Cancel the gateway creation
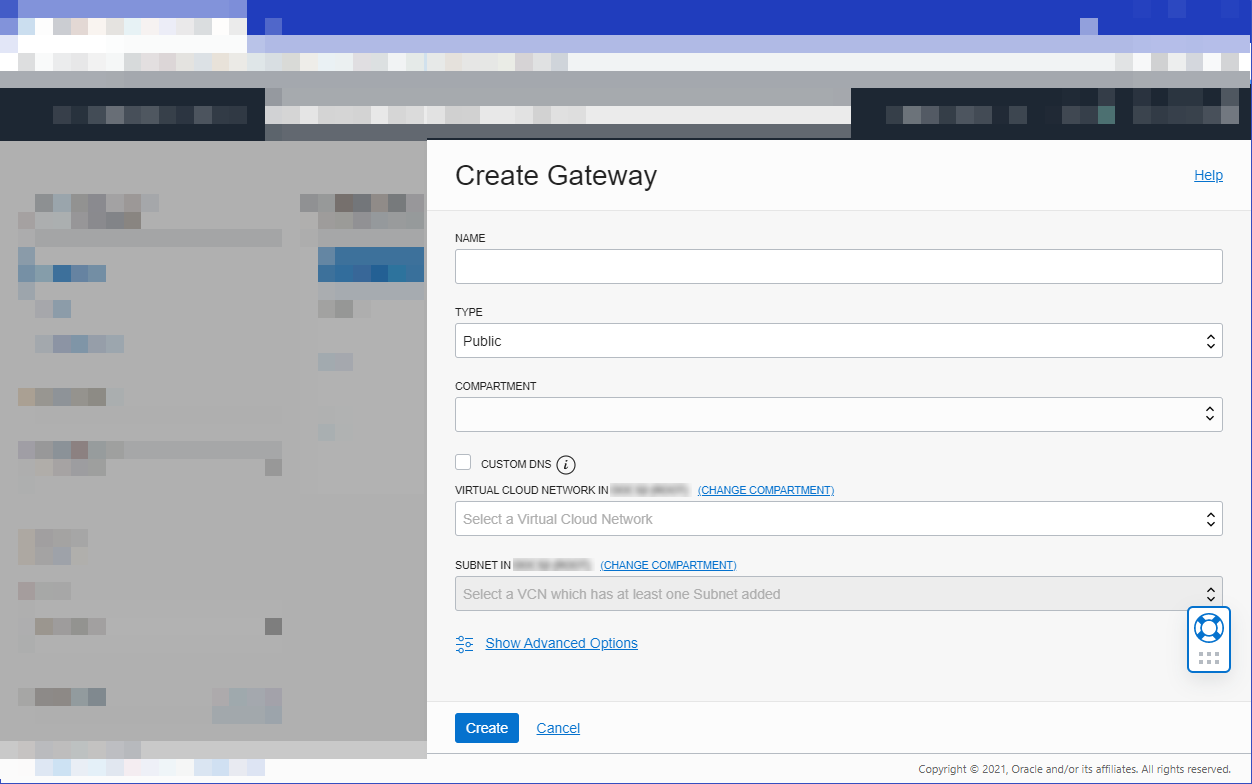This screenshot has height=784, width=1252. (557, 727)
